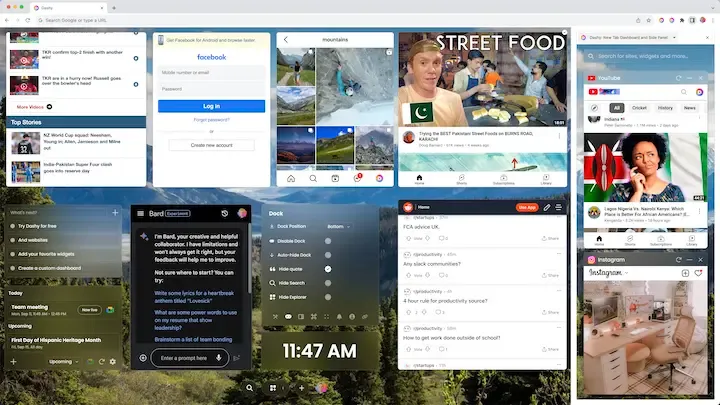The image size is (720, 405).
Task: Click the 'Mobile number or email' field
Action: 211,73
